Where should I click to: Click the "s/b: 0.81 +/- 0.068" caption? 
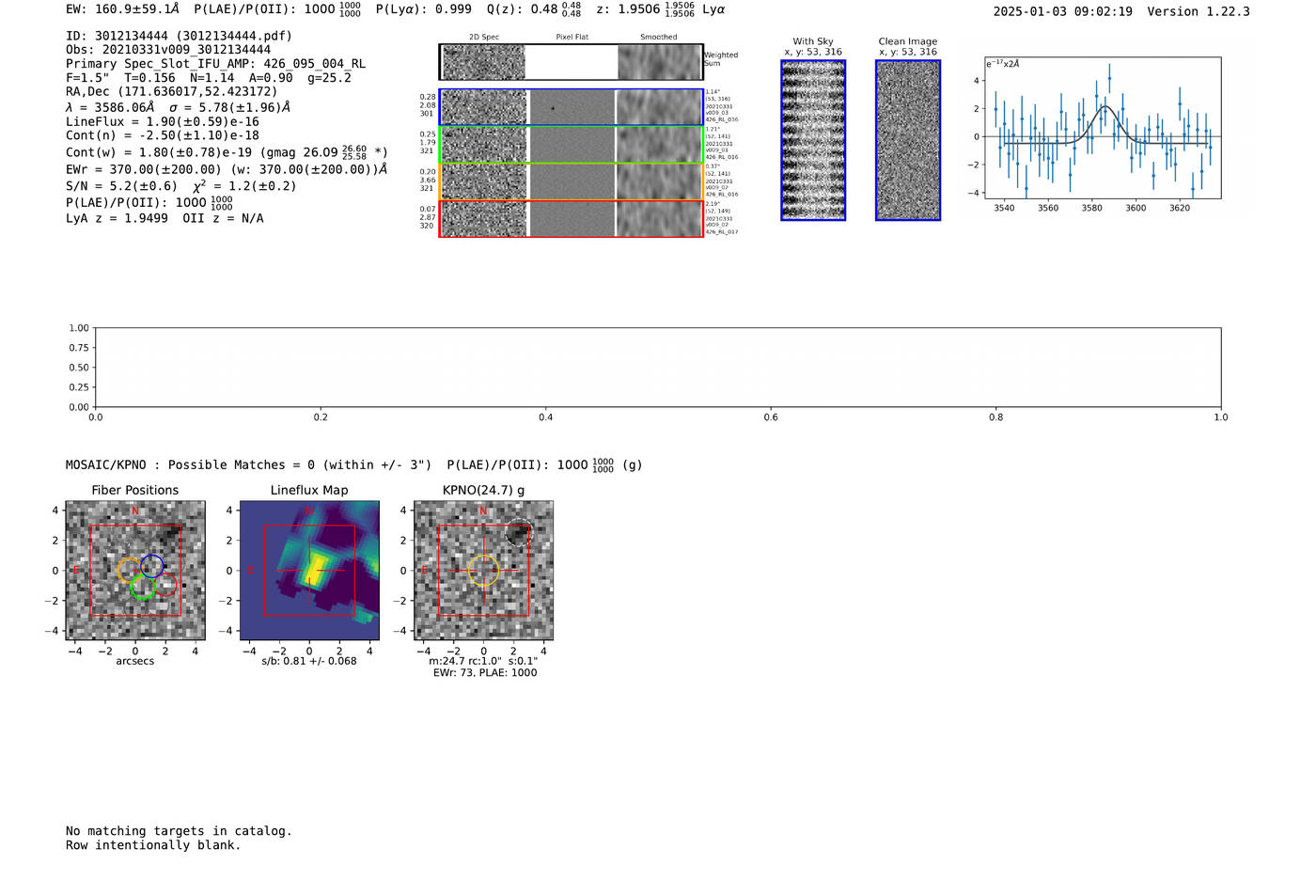pyautogui.click(x=309, y=661)
